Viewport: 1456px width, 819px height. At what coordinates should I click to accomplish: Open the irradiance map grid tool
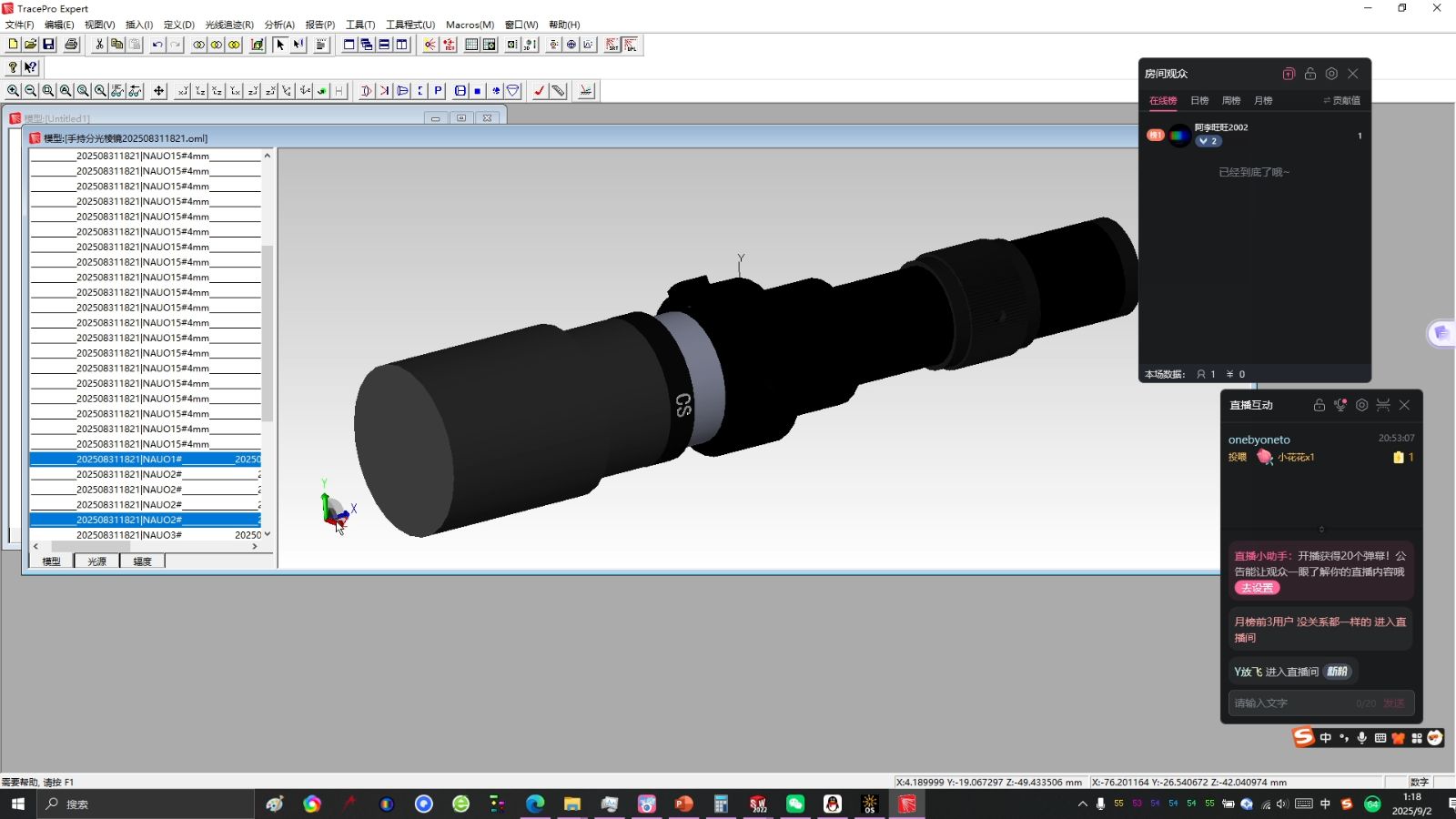pos(472,45)
